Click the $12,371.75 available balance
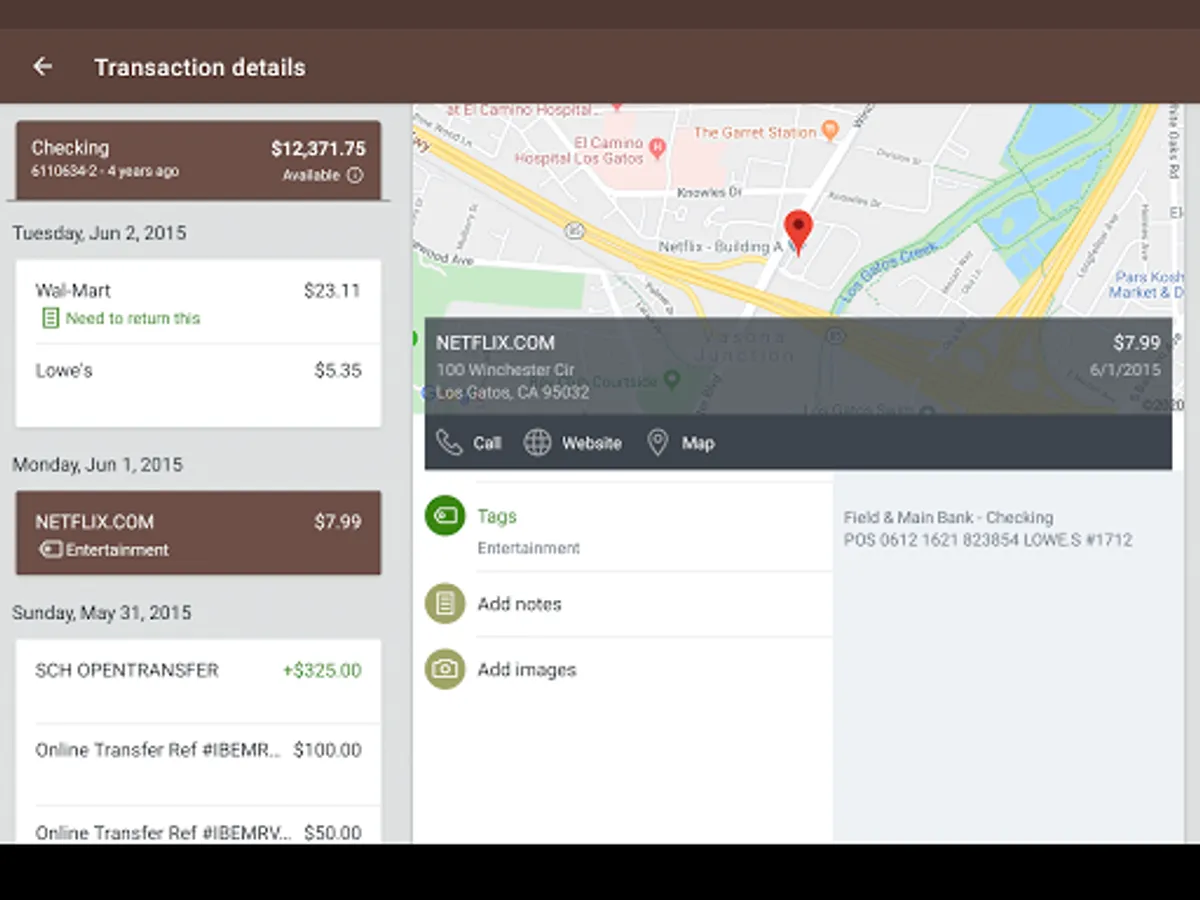This screenshot has height=900, width=1200. [x=318, y=149]
